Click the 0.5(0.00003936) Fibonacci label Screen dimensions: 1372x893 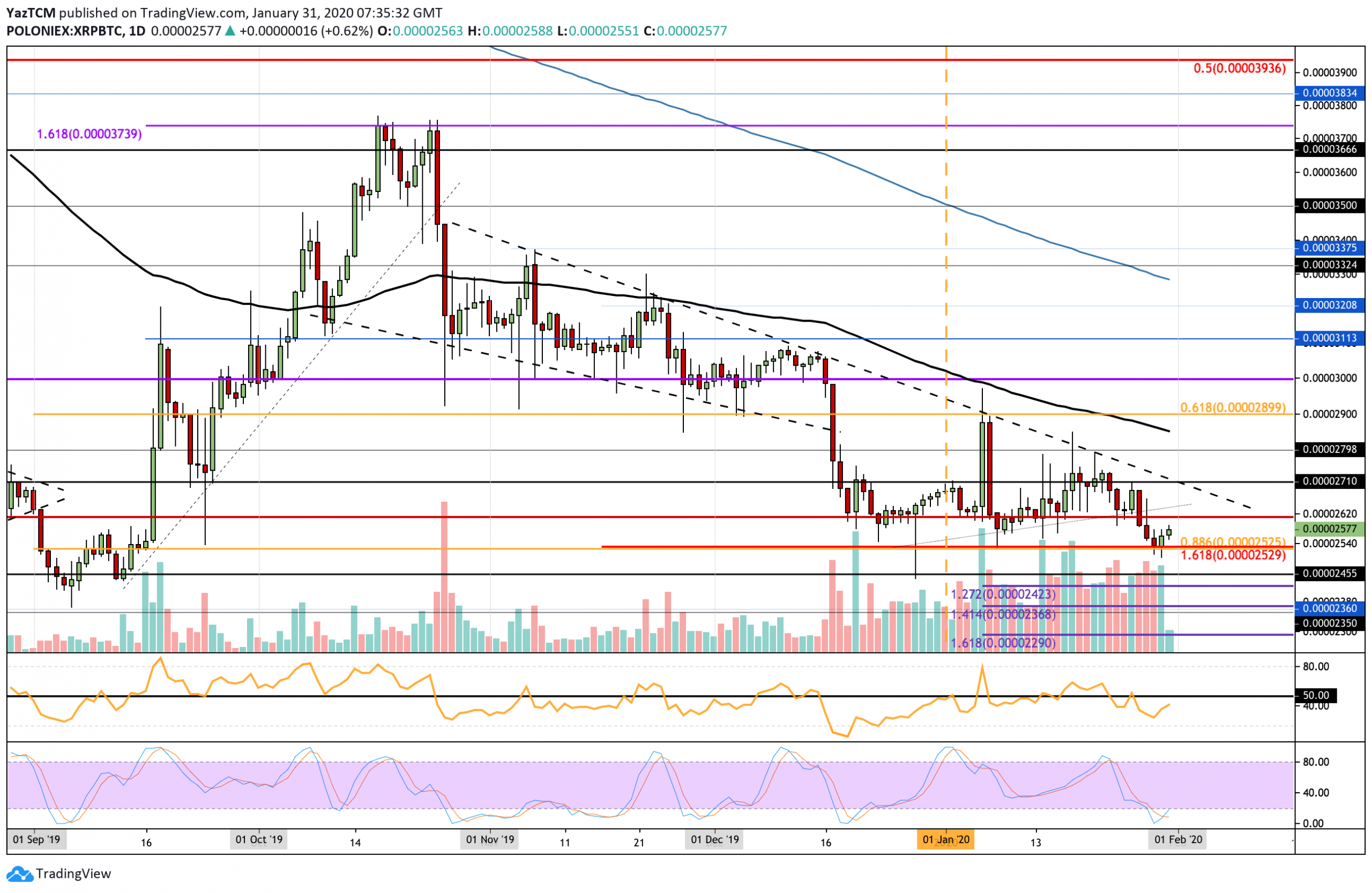click(x=1240, y=69)
